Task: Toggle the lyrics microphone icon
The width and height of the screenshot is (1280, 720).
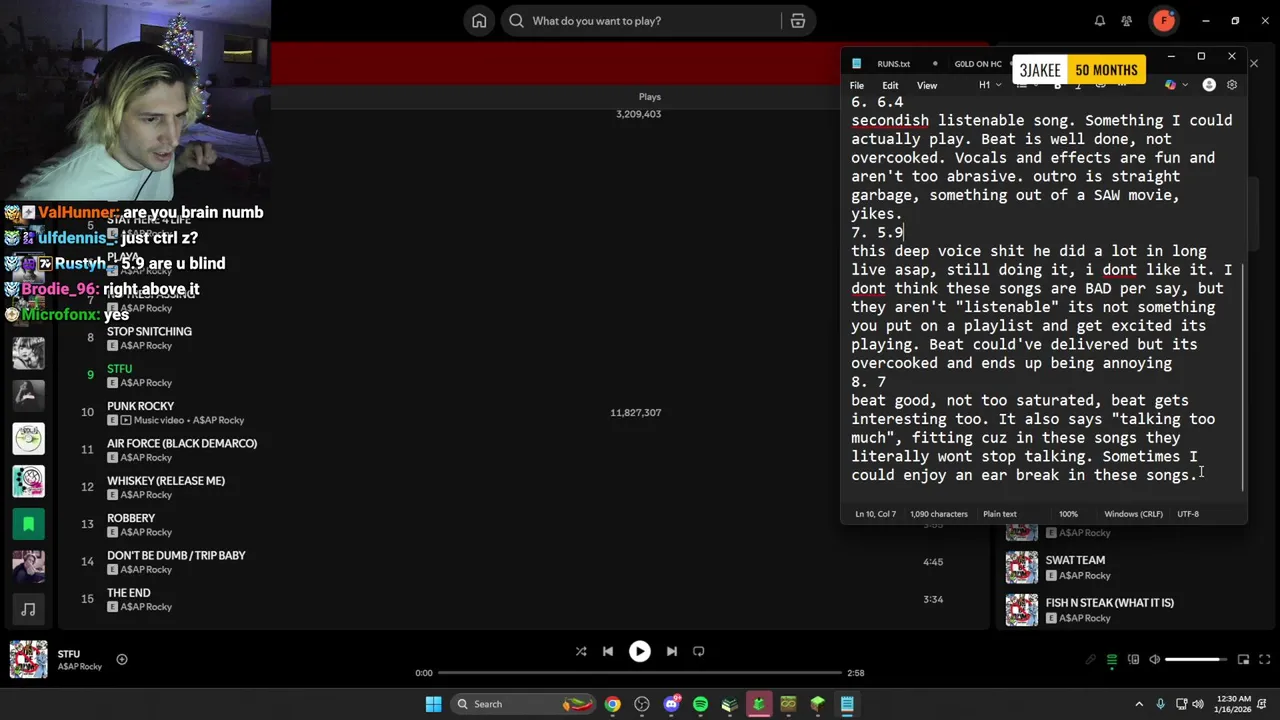Action: 1091,660
